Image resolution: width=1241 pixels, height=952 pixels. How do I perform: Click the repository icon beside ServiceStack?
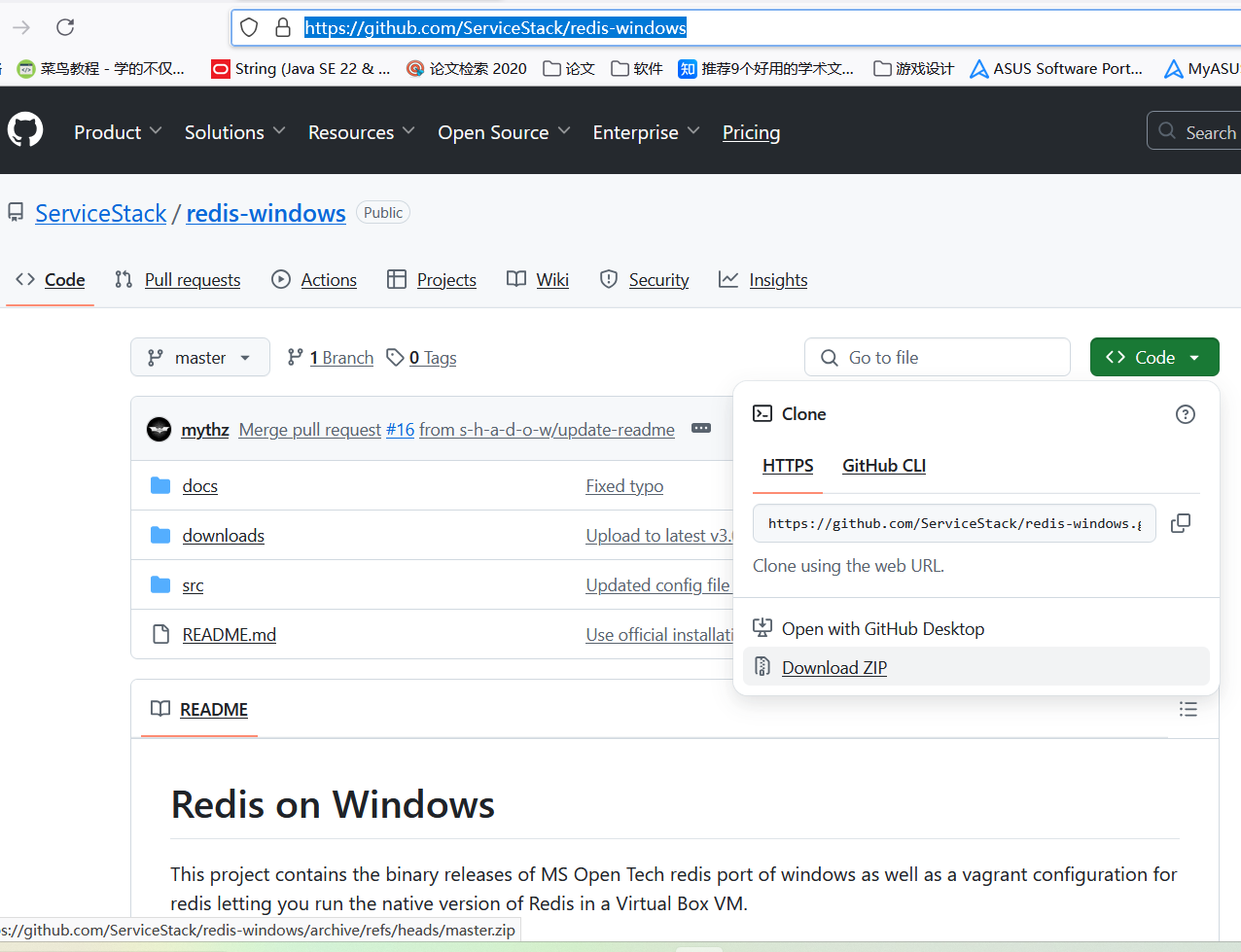(x=16, y=213)
